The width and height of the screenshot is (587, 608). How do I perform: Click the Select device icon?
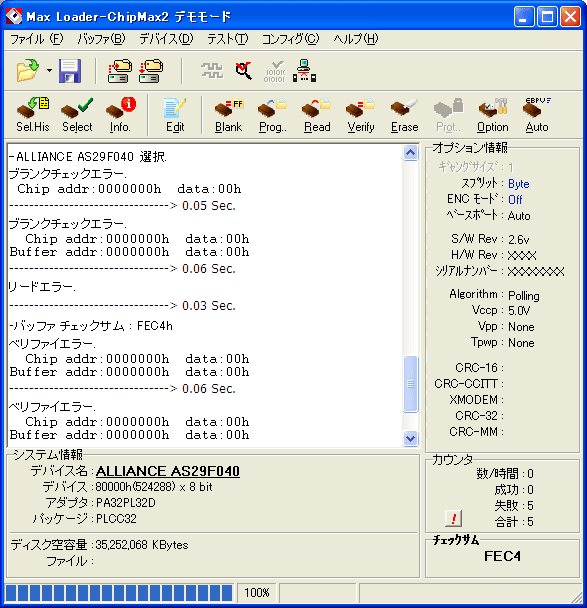77,115
